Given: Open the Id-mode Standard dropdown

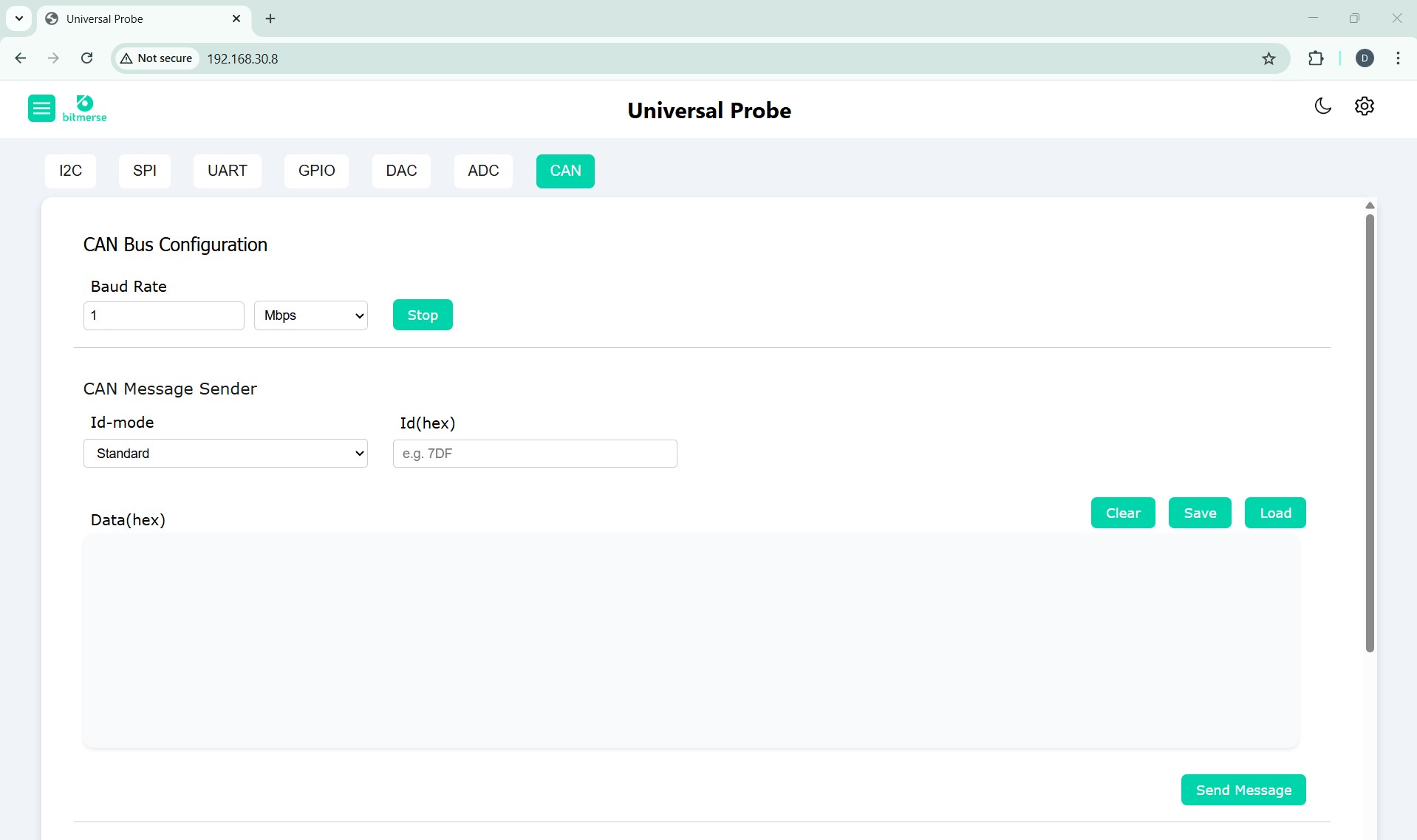Looking at the screenshot, I should [225, 454].
